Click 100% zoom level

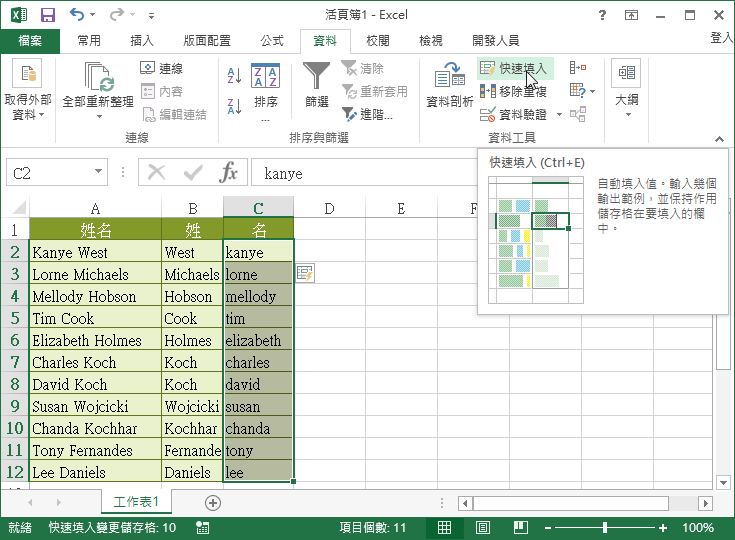coord(698,528)
